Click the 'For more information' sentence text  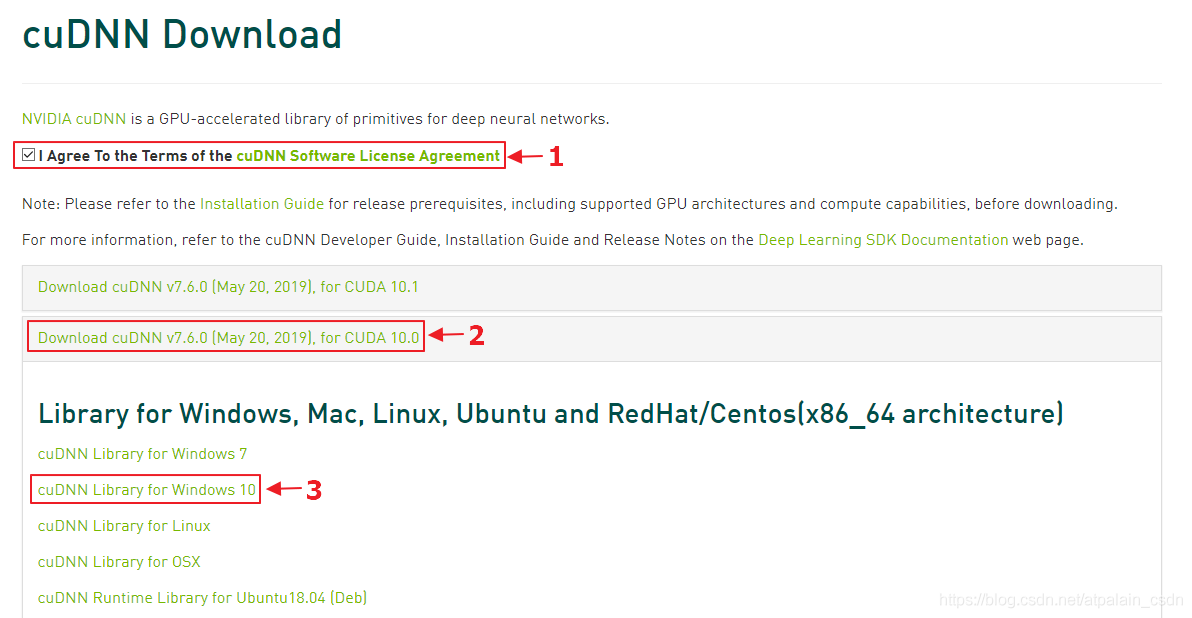click(x=553, y=239)
